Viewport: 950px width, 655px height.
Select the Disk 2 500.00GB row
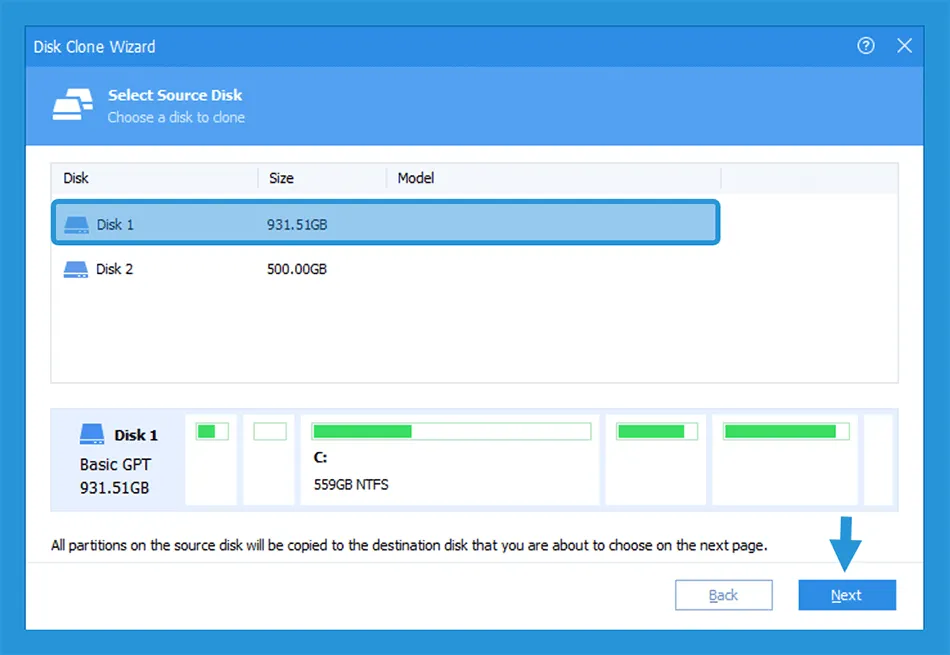385,269
